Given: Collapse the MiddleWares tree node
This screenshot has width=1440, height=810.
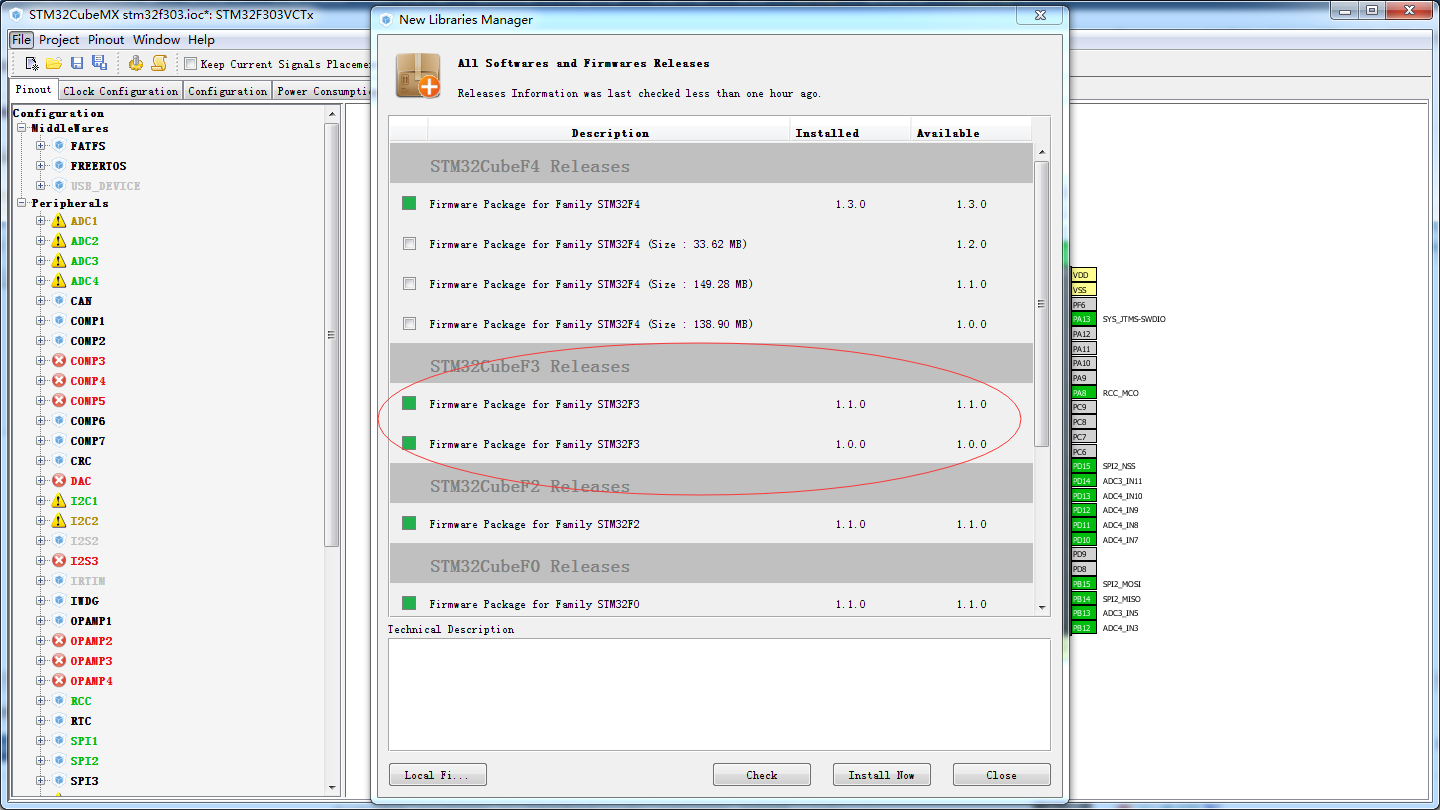Looking at the screenshot, I should click(x=21, y=128).
